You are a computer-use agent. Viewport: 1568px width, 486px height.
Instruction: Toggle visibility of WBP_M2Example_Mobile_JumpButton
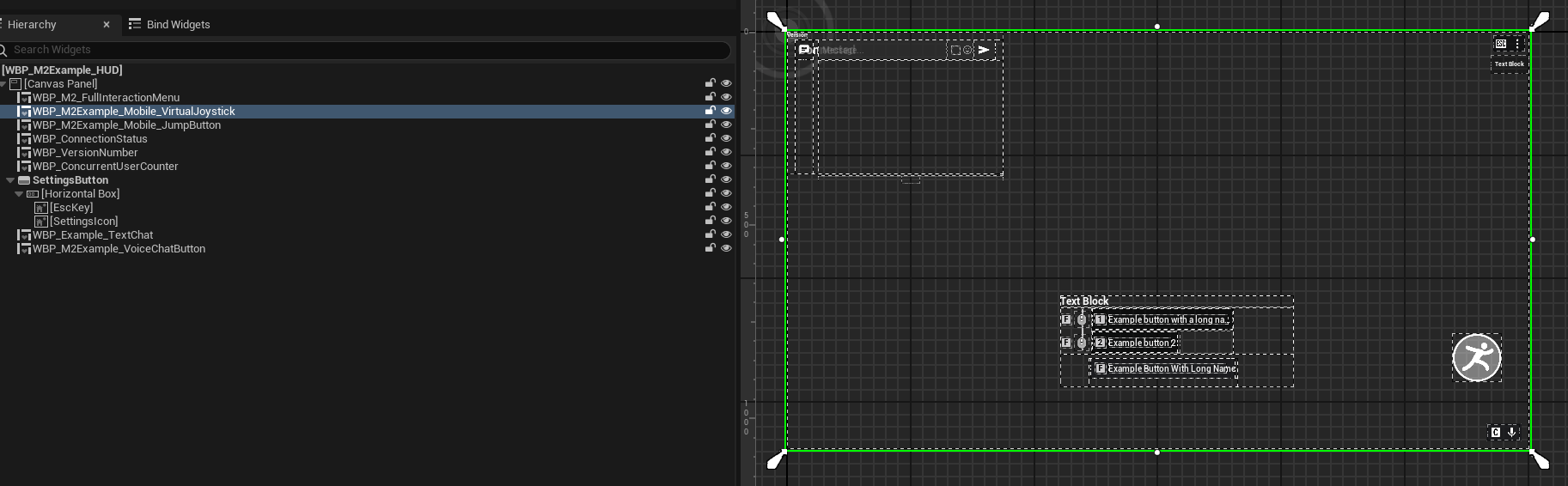pos(726,125)
